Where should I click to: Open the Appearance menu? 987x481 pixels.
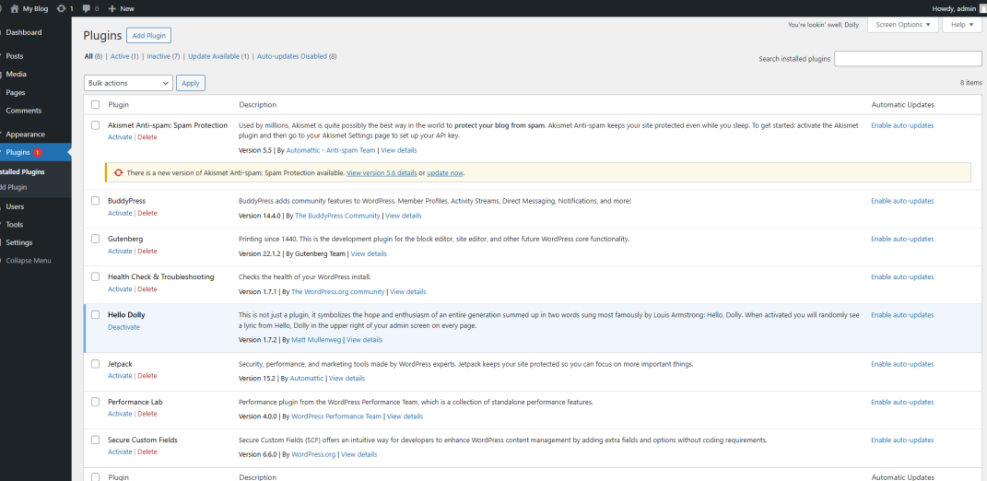click(25, 134)
